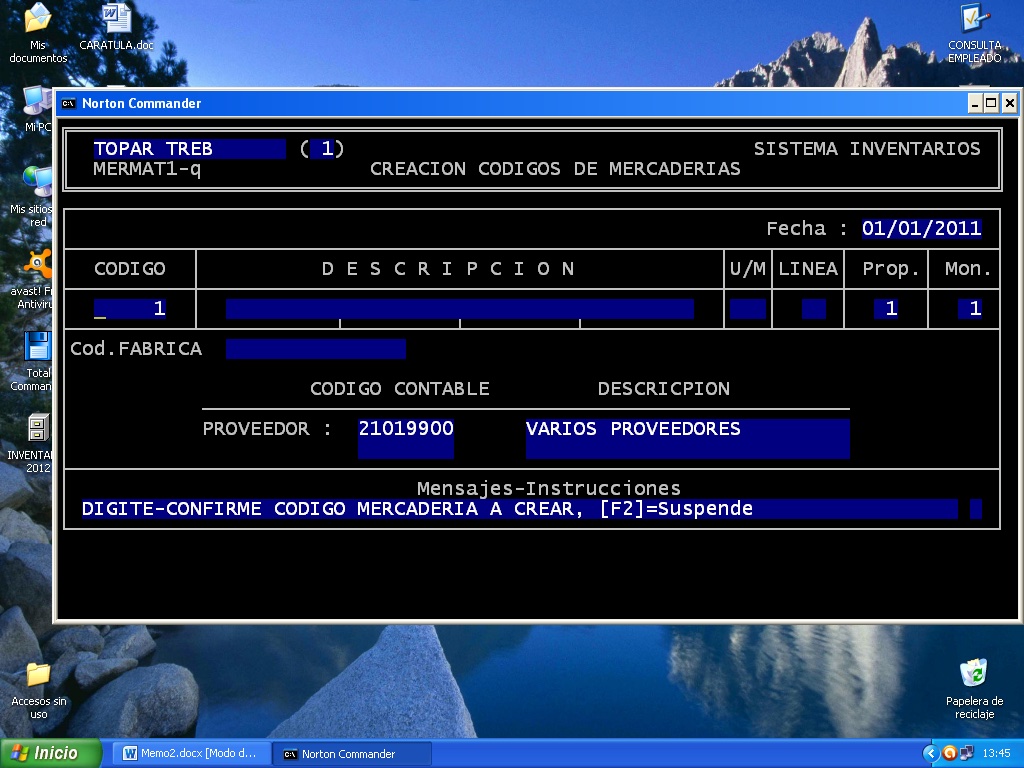Image resolution: width=1024 pixels, height=768 pixels.
Task: Click the network connection tray icon
Action: (967, 753)
